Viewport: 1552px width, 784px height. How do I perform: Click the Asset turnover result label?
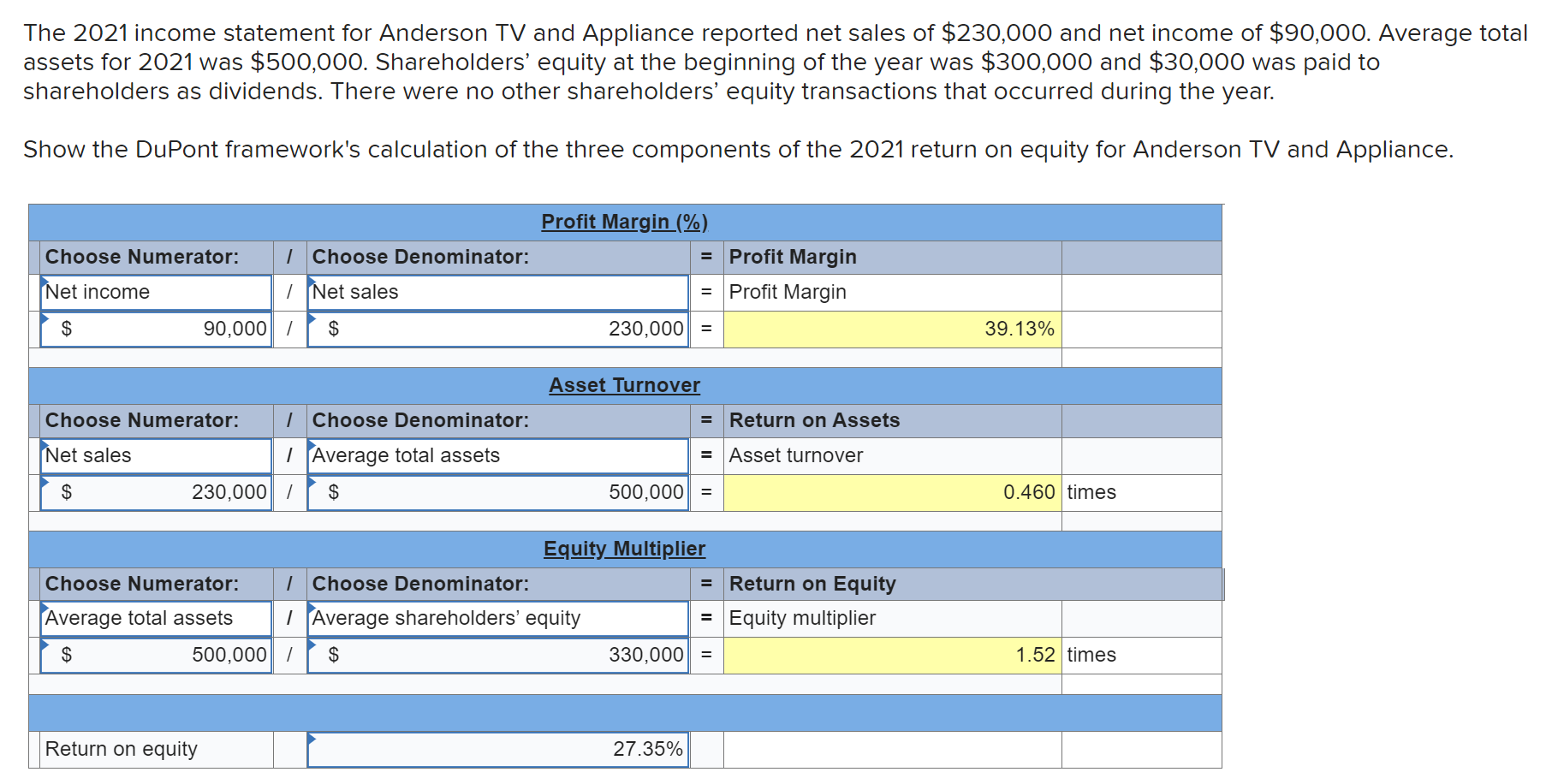click(x=795, y=455)
